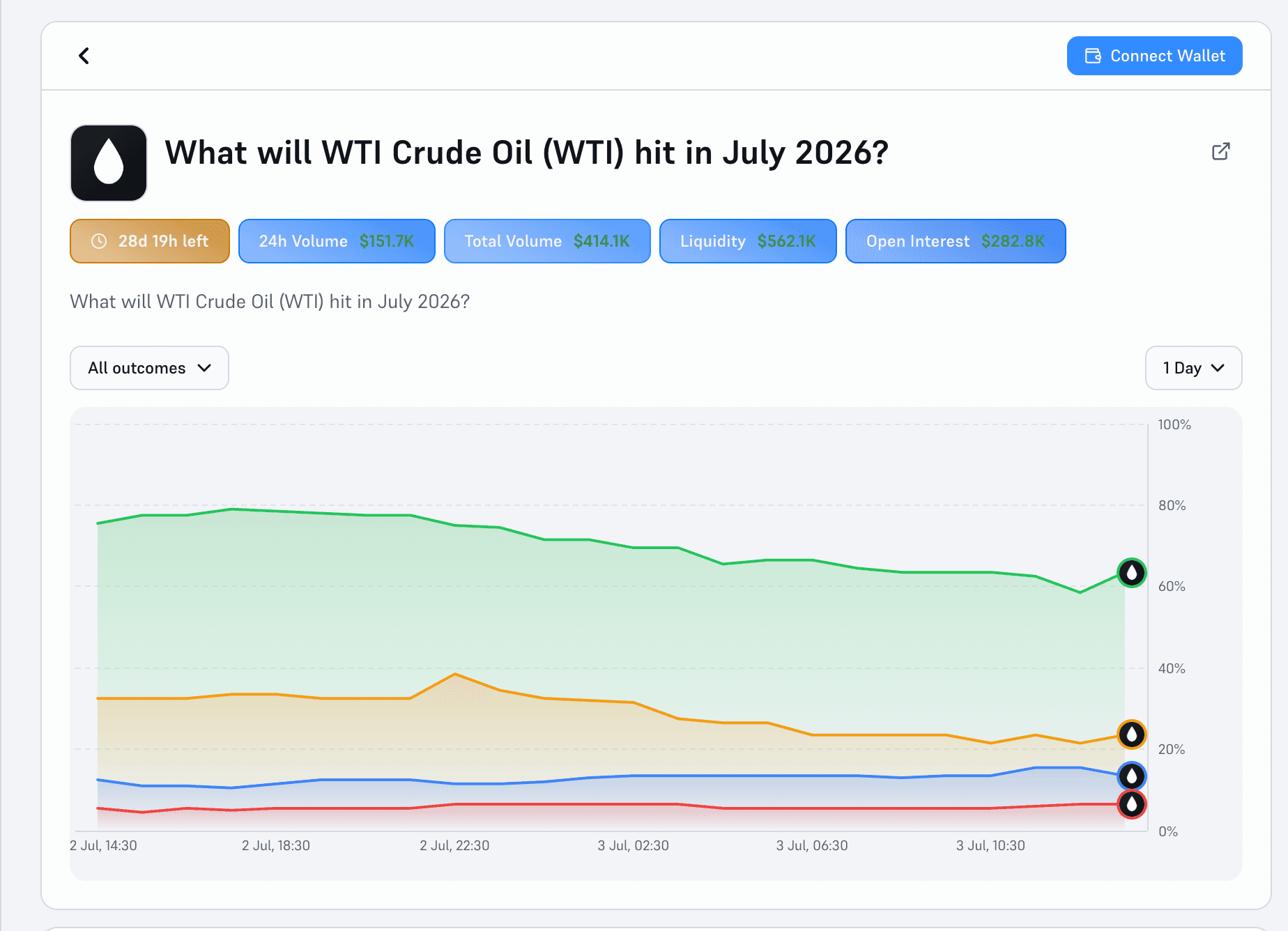This screenshot has width=1288, height=931.
Task: Select the green line oil drop marker
Action: [x=1132, y=573]
